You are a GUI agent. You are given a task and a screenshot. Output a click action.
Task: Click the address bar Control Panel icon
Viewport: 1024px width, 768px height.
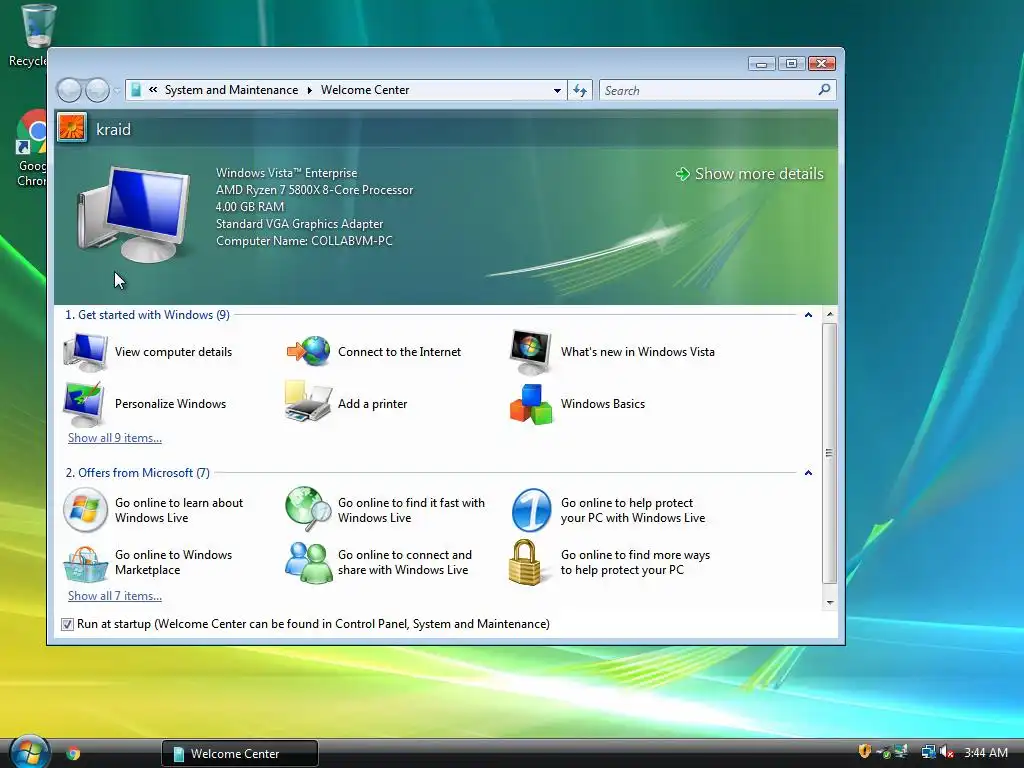(136, 90)
